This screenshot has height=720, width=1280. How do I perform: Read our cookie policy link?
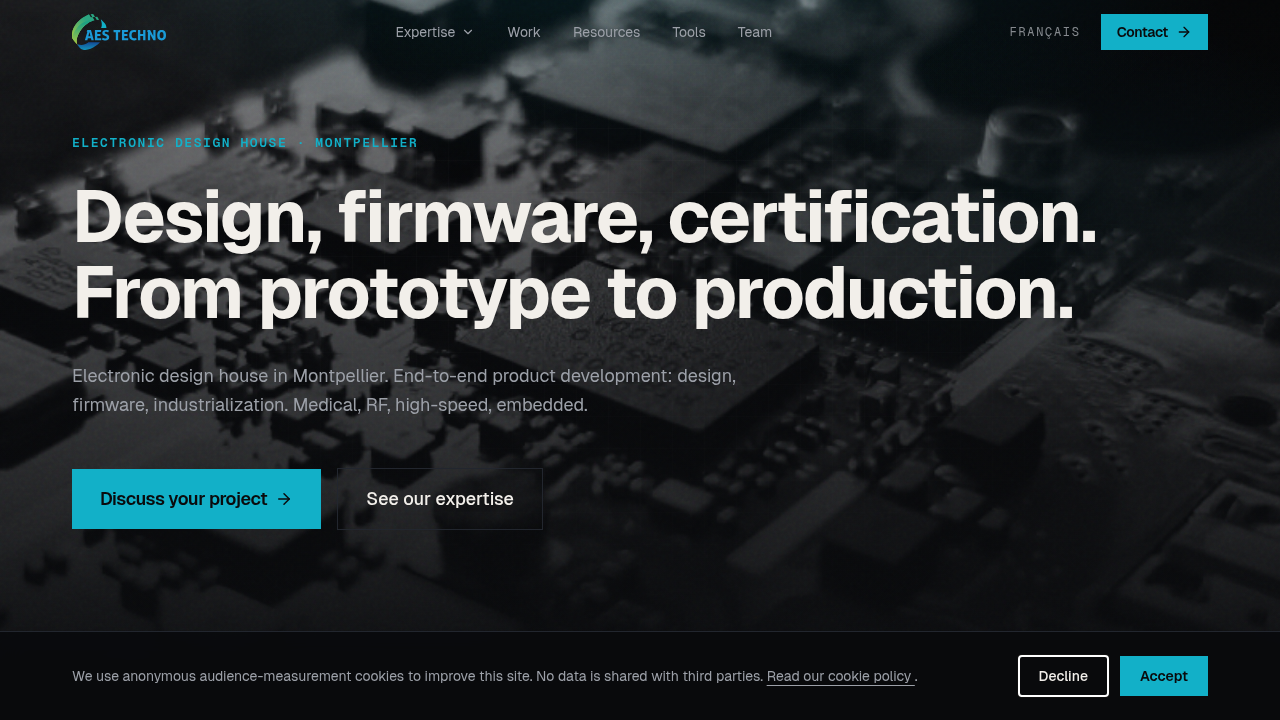point(840,676)
